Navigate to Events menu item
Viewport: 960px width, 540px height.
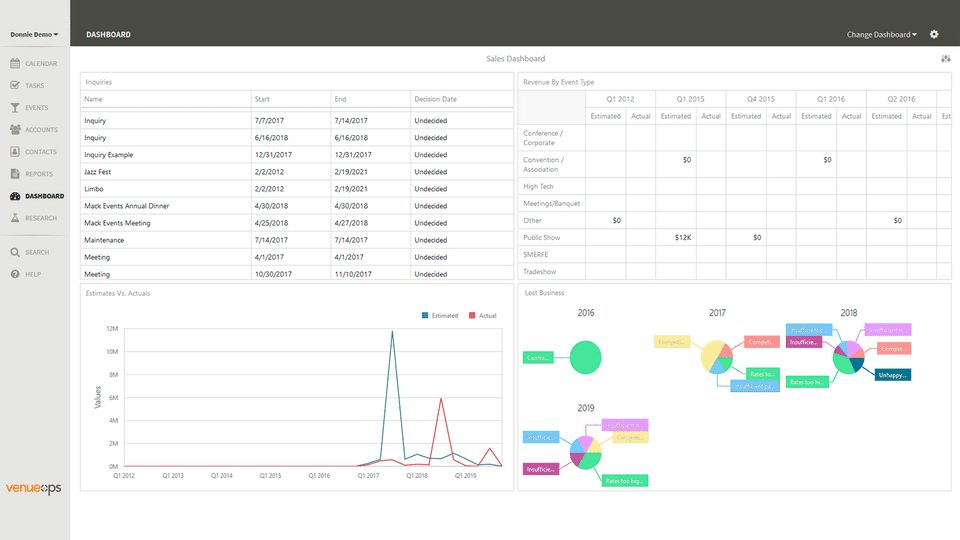pyautogui.click(x=37, y=108)
